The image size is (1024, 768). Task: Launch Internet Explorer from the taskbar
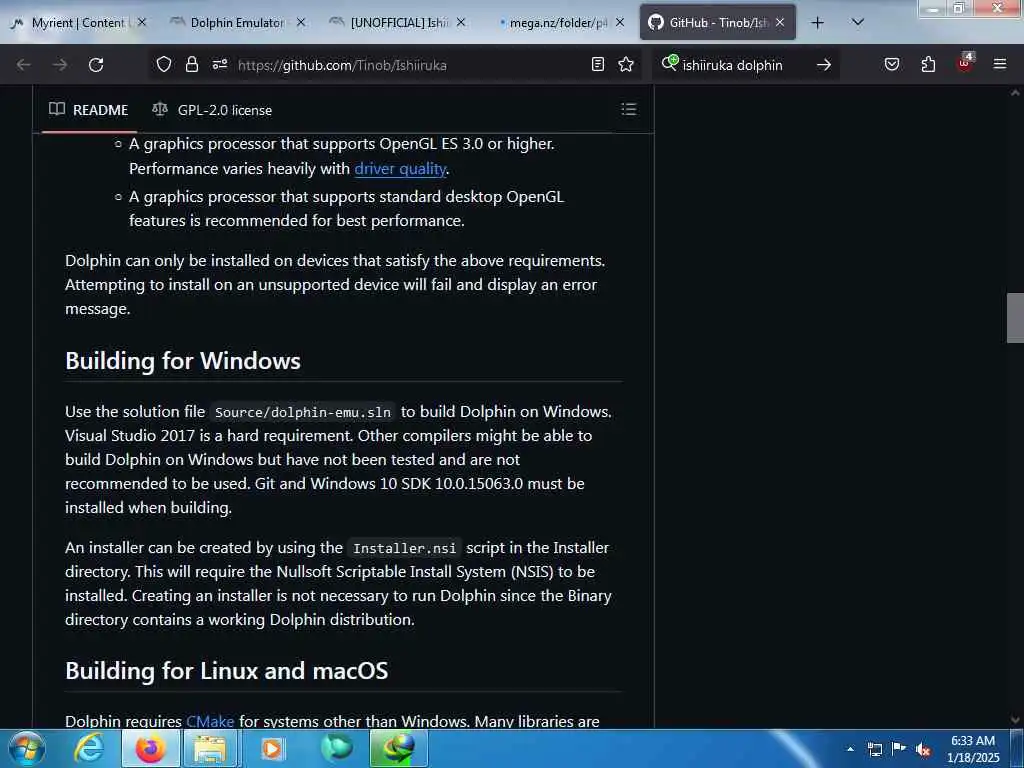(88, 748)
